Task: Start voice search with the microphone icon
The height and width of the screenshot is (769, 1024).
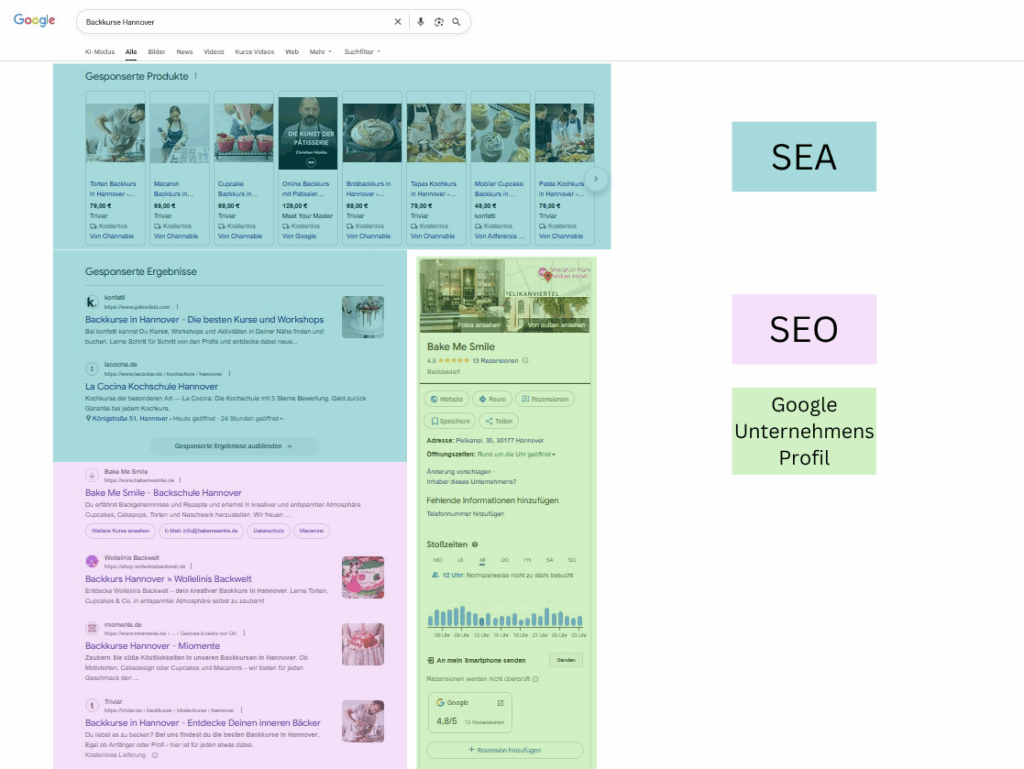Action: pyautogui.click(x=420, y=21)
